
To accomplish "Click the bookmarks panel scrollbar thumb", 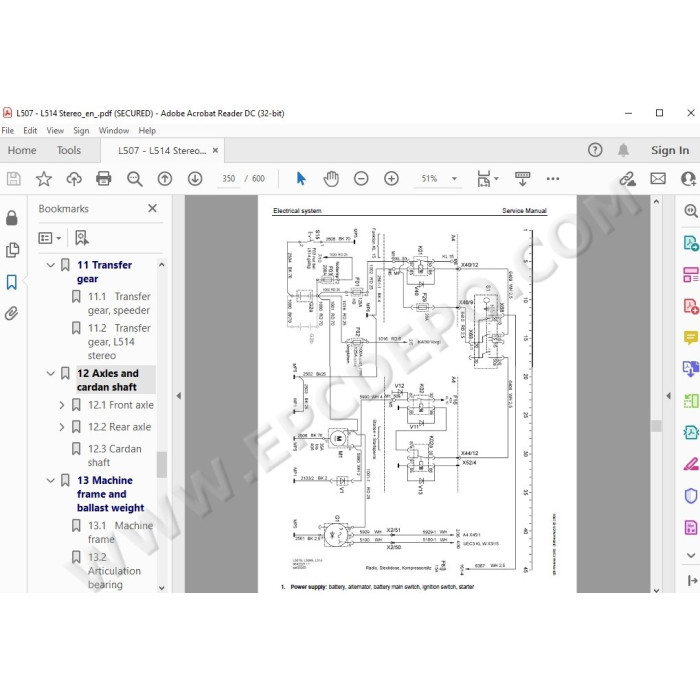I will click(162, 465).
